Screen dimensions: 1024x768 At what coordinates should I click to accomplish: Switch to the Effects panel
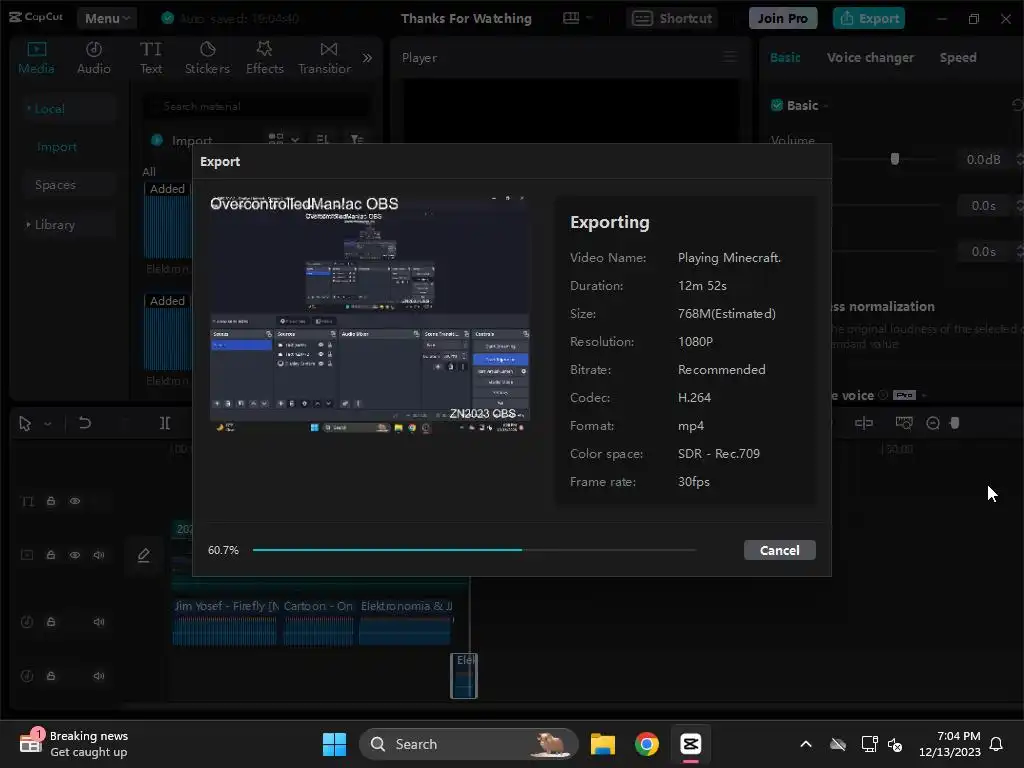pyautogui.click(x=264, y=57)
